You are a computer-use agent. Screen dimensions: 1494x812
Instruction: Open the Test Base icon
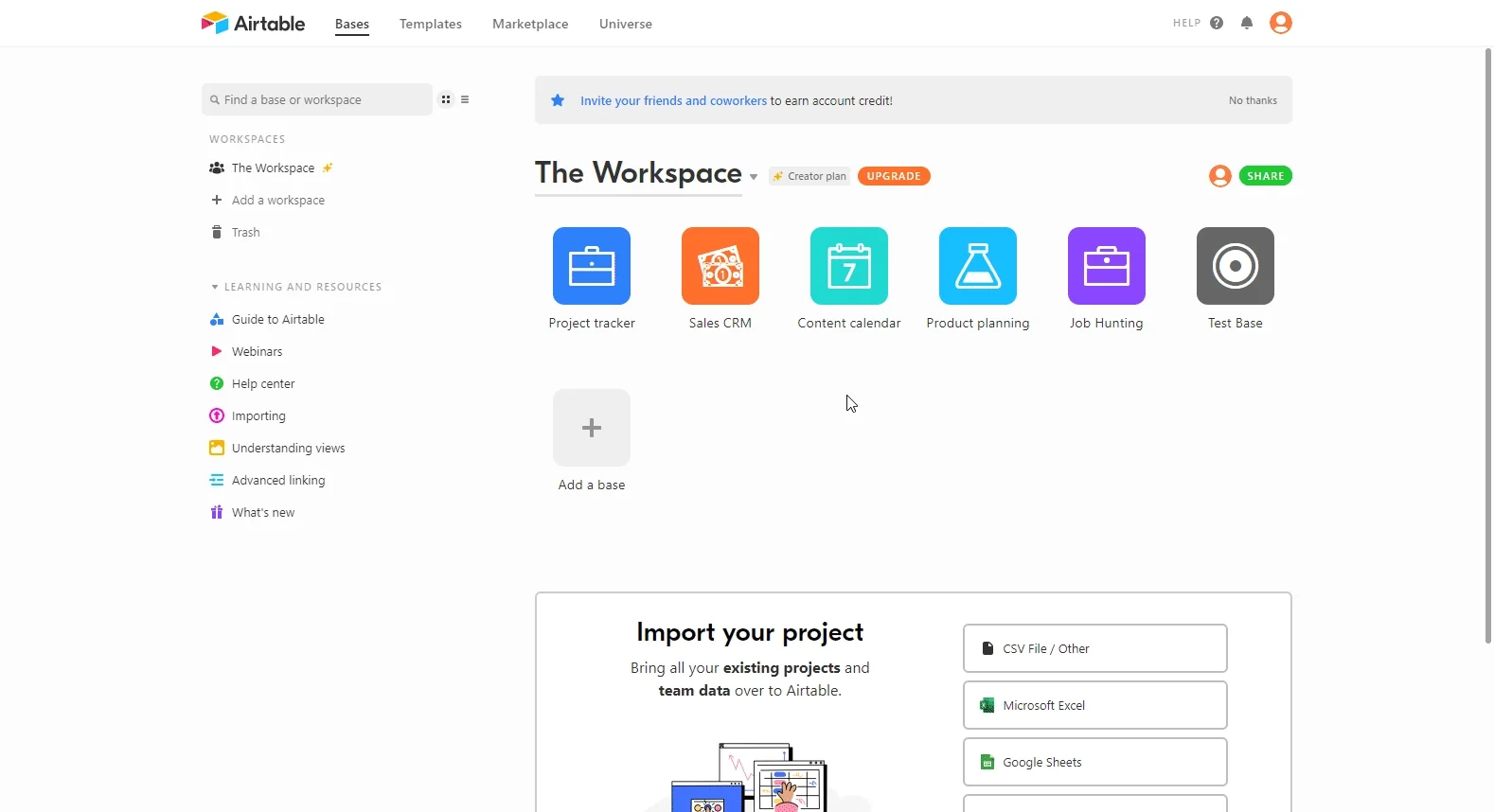[x=1236, y=266]
